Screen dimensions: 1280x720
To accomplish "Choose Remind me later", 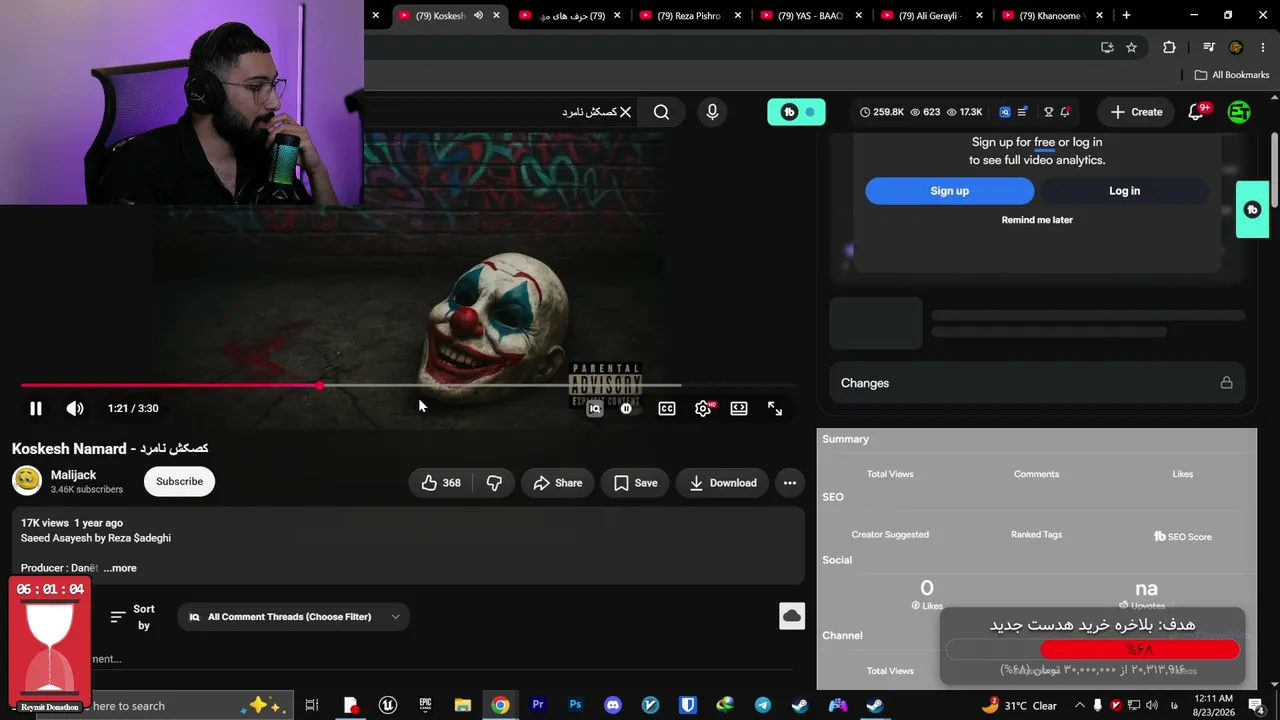I will 1037,220.
